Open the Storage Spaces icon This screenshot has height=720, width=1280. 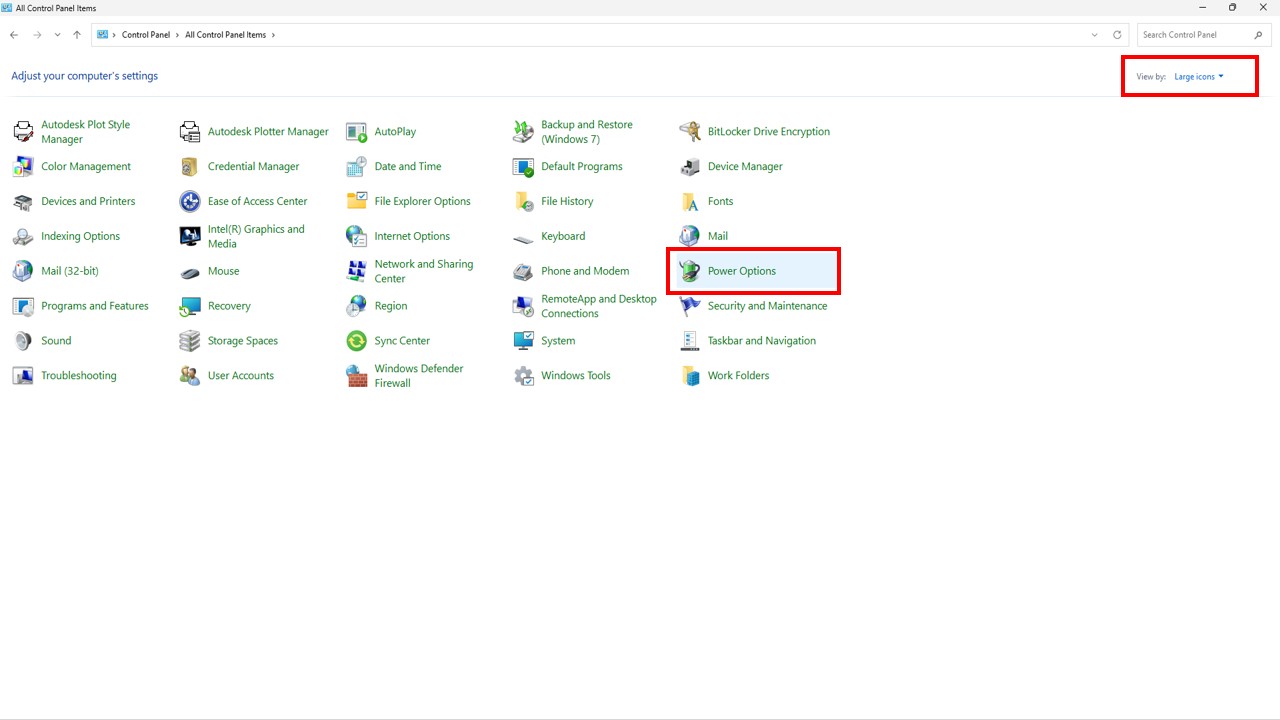[190, 341]
